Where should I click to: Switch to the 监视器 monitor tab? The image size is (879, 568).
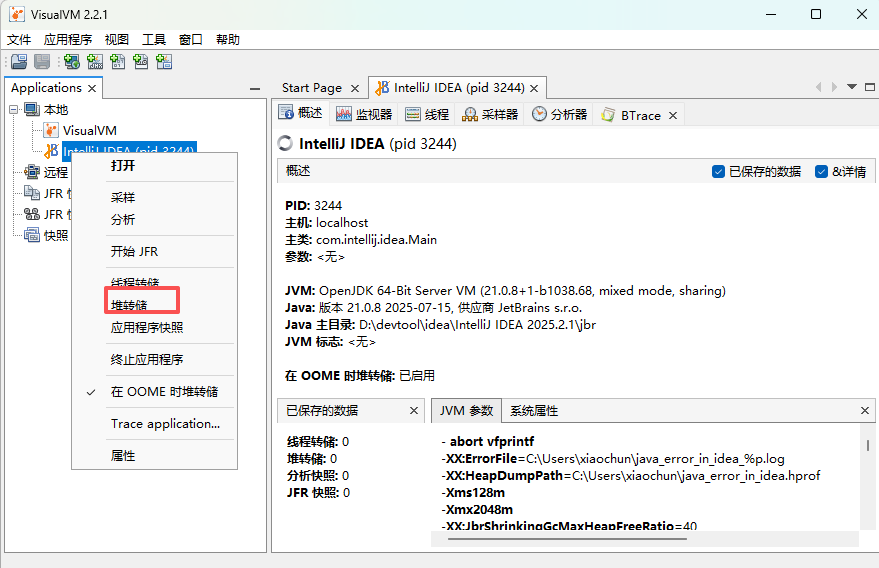coord(364,114)
